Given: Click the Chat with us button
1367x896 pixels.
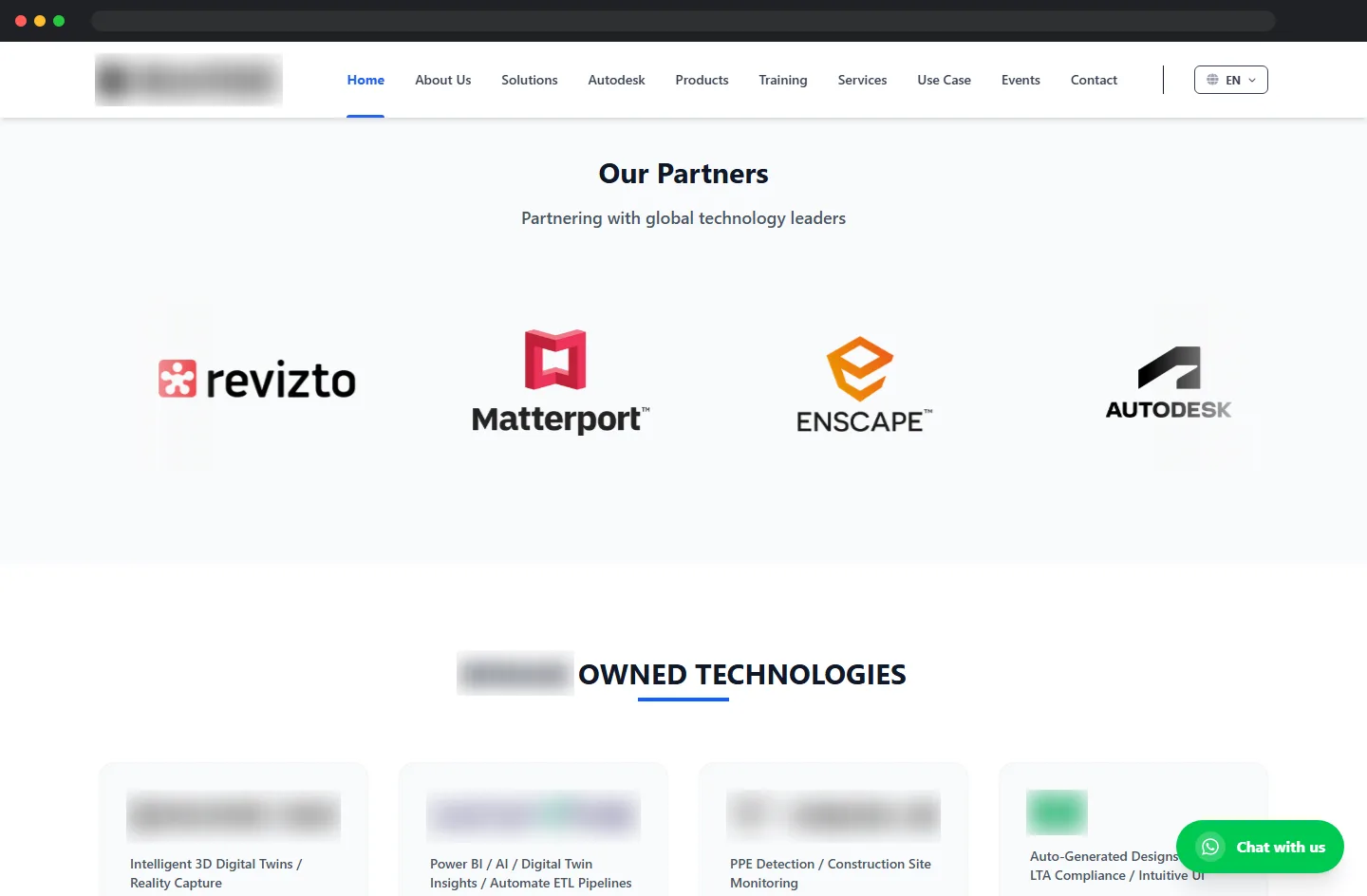Looking at the screenshot, I should (1260, 847).
